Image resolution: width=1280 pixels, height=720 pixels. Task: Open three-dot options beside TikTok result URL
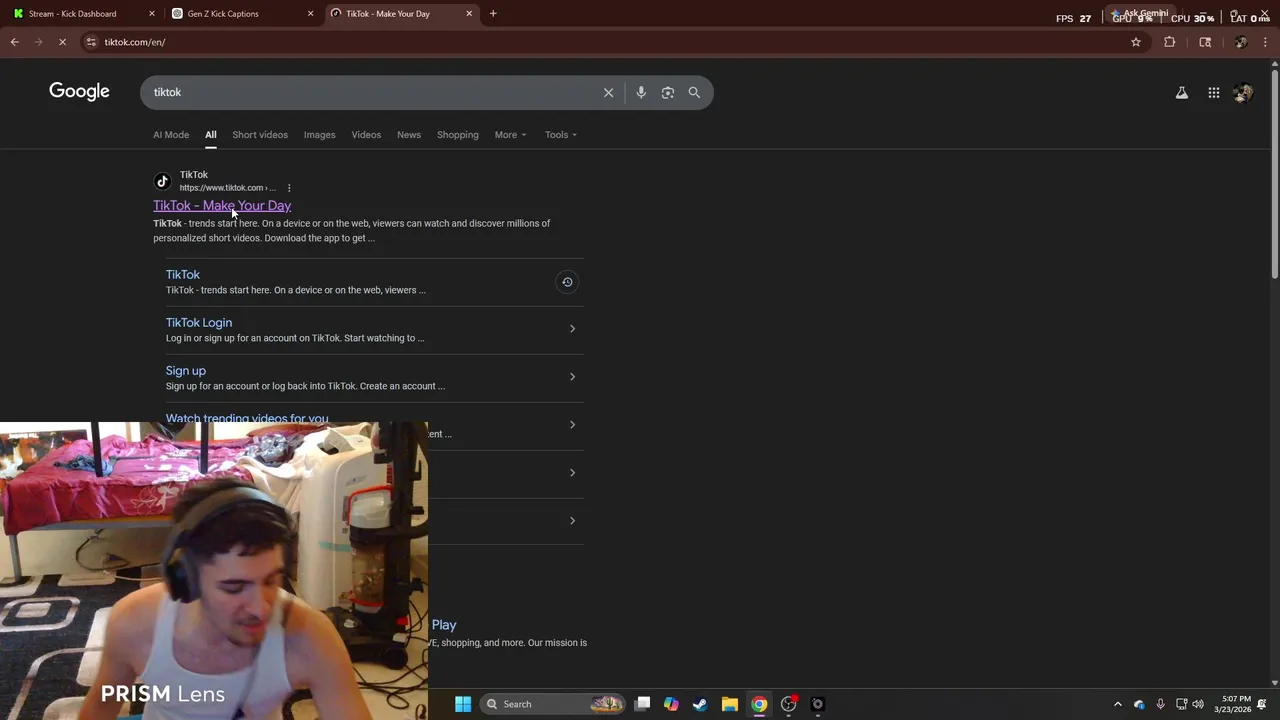coord(289,188)
